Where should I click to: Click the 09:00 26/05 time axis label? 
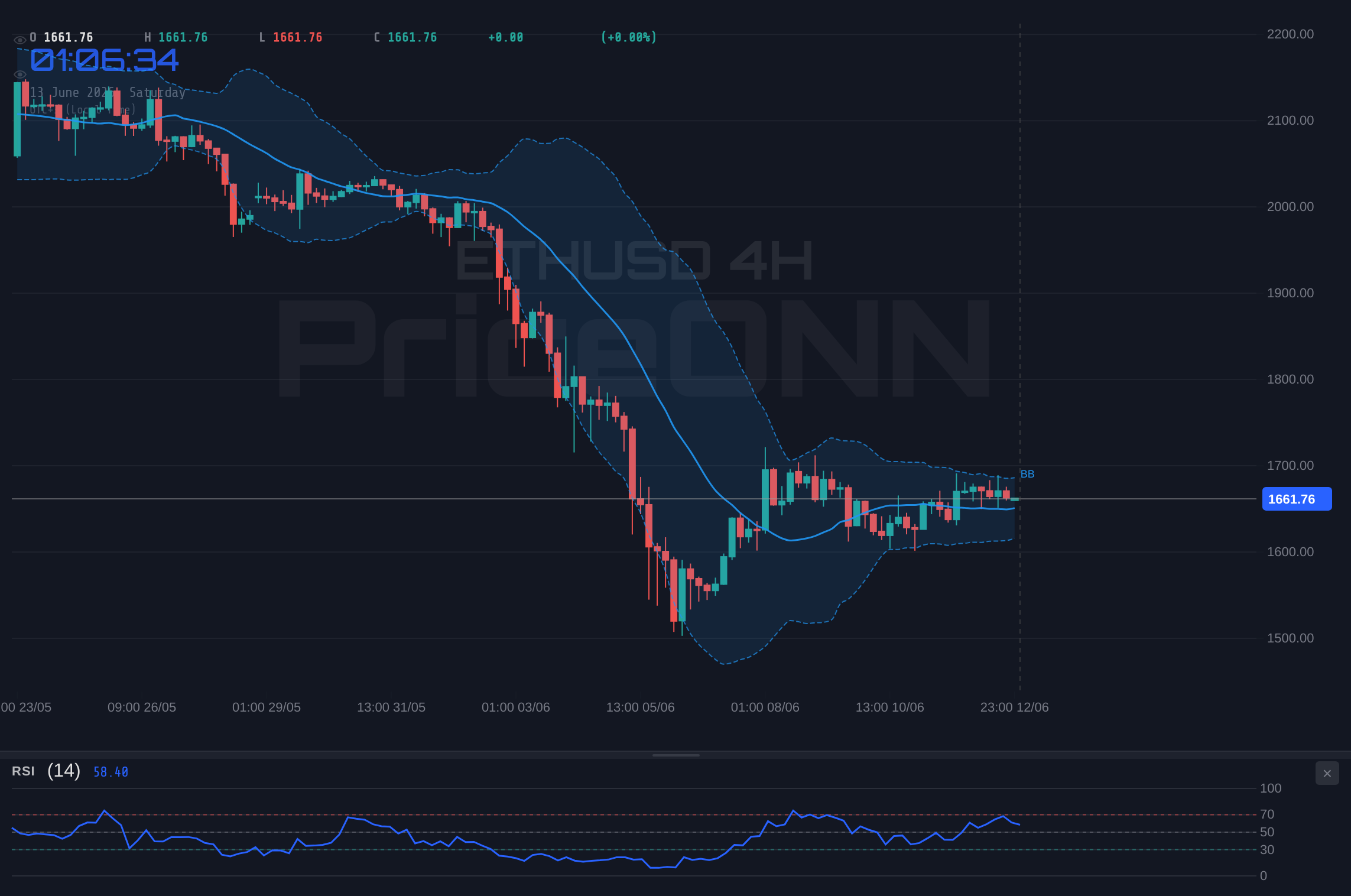pos(142,707)
